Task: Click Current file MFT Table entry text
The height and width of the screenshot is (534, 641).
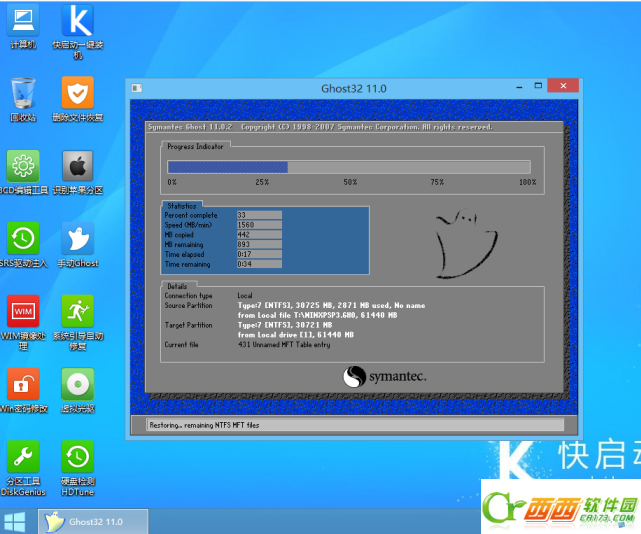Action: [x=284, y=345]
